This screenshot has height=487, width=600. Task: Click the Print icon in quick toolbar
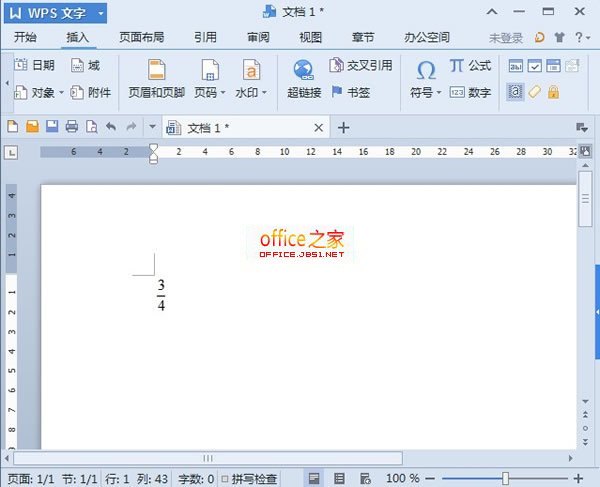[x=71, y=127]
